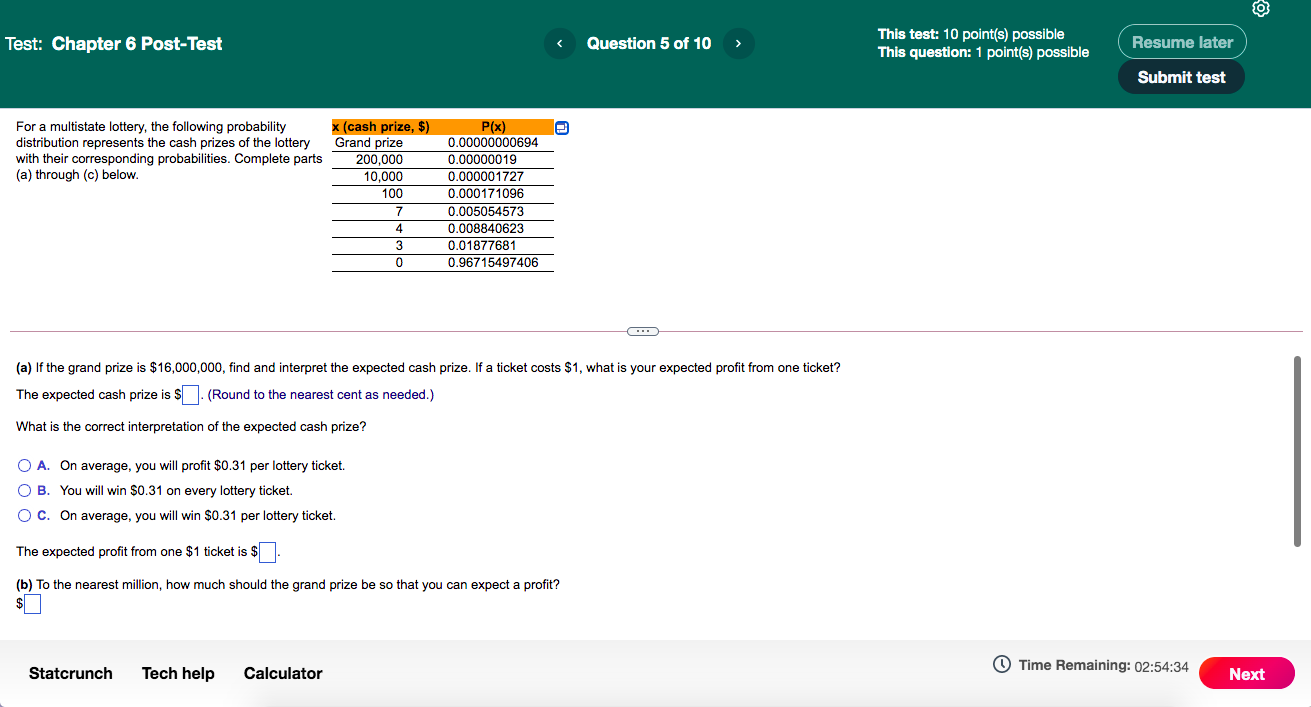Navigate to next question using right arrow
The height and width of the screenshot is (707, 1311).
coord(738,43)
